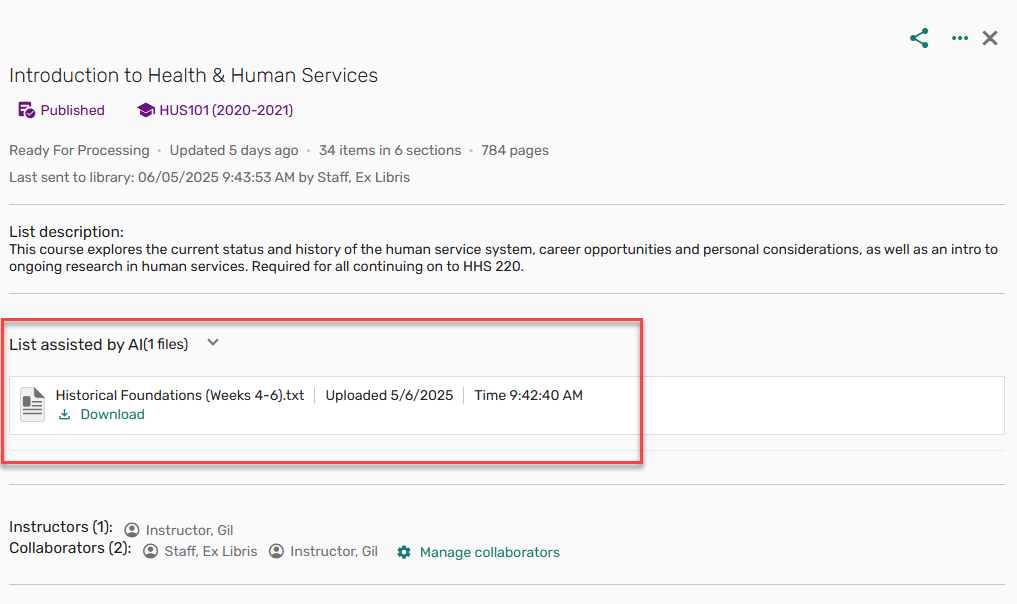Click the Manage collaborators gear icon
1017x604 pixels.
click(x=404, y=552)
